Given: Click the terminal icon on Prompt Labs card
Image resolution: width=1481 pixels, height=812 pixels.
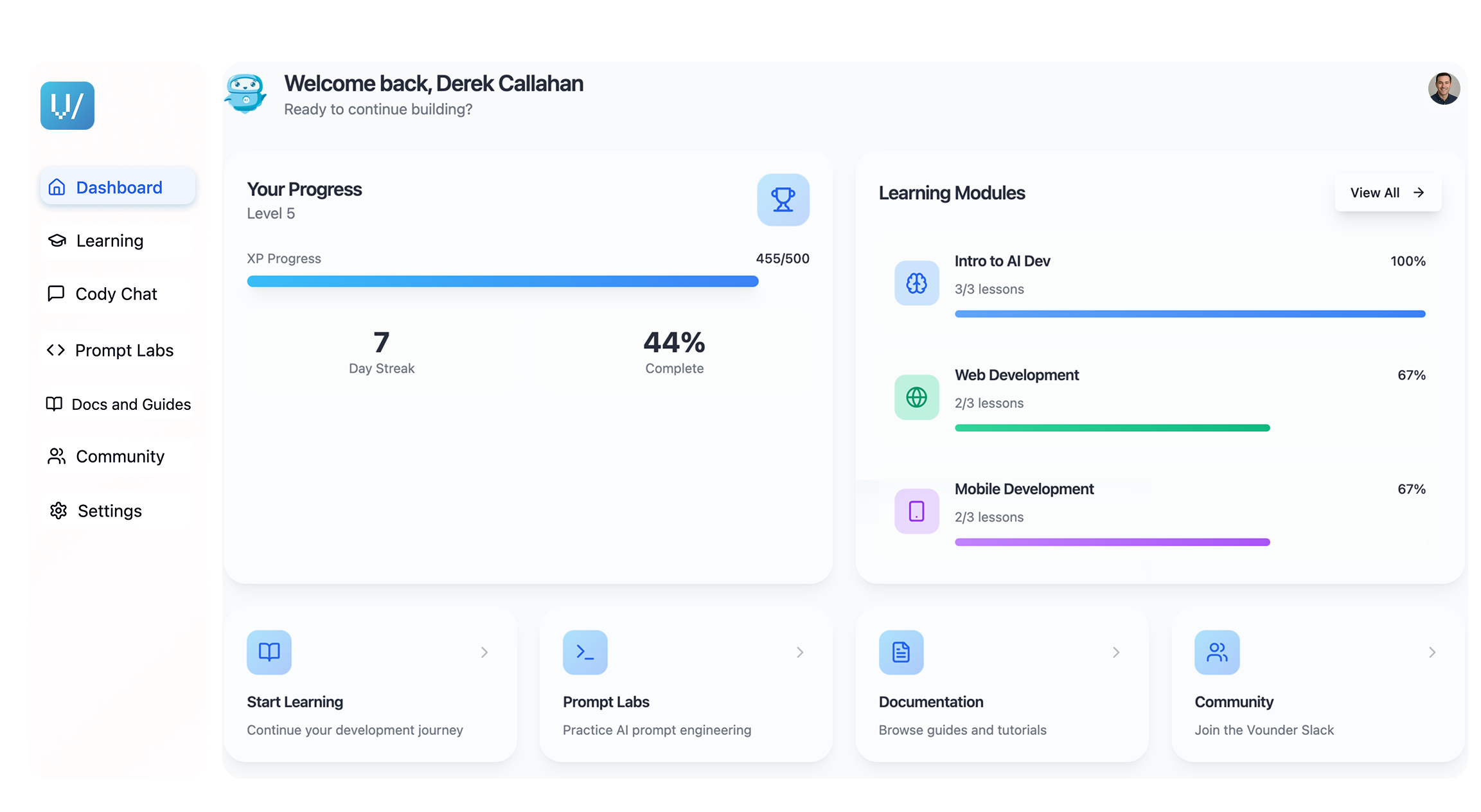Looking at the screenshot, I should [x=585, y=652].
